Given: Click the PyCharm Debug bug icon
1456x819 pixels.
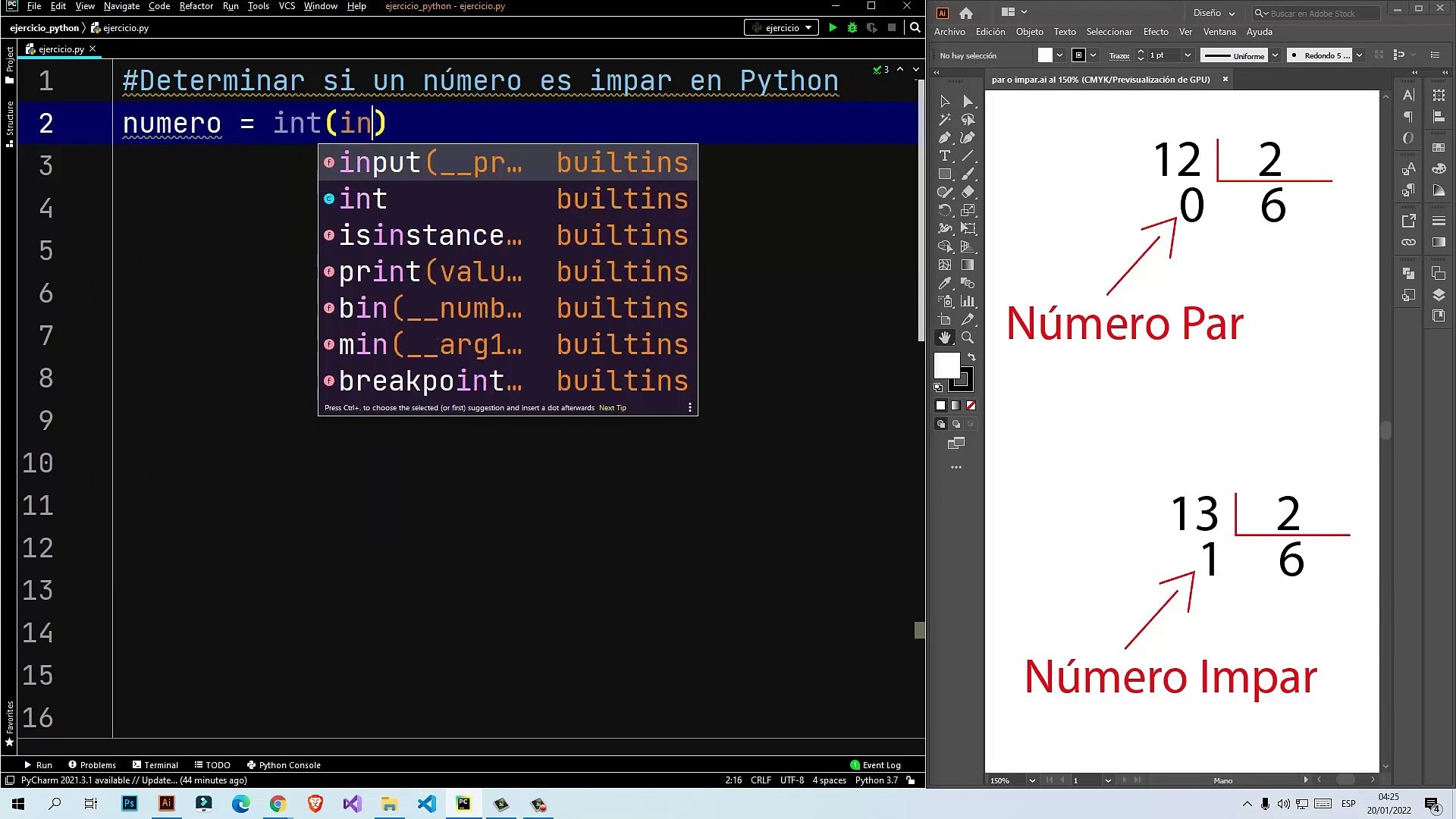Looking at the screenshot, I should (x=852, y=28).
